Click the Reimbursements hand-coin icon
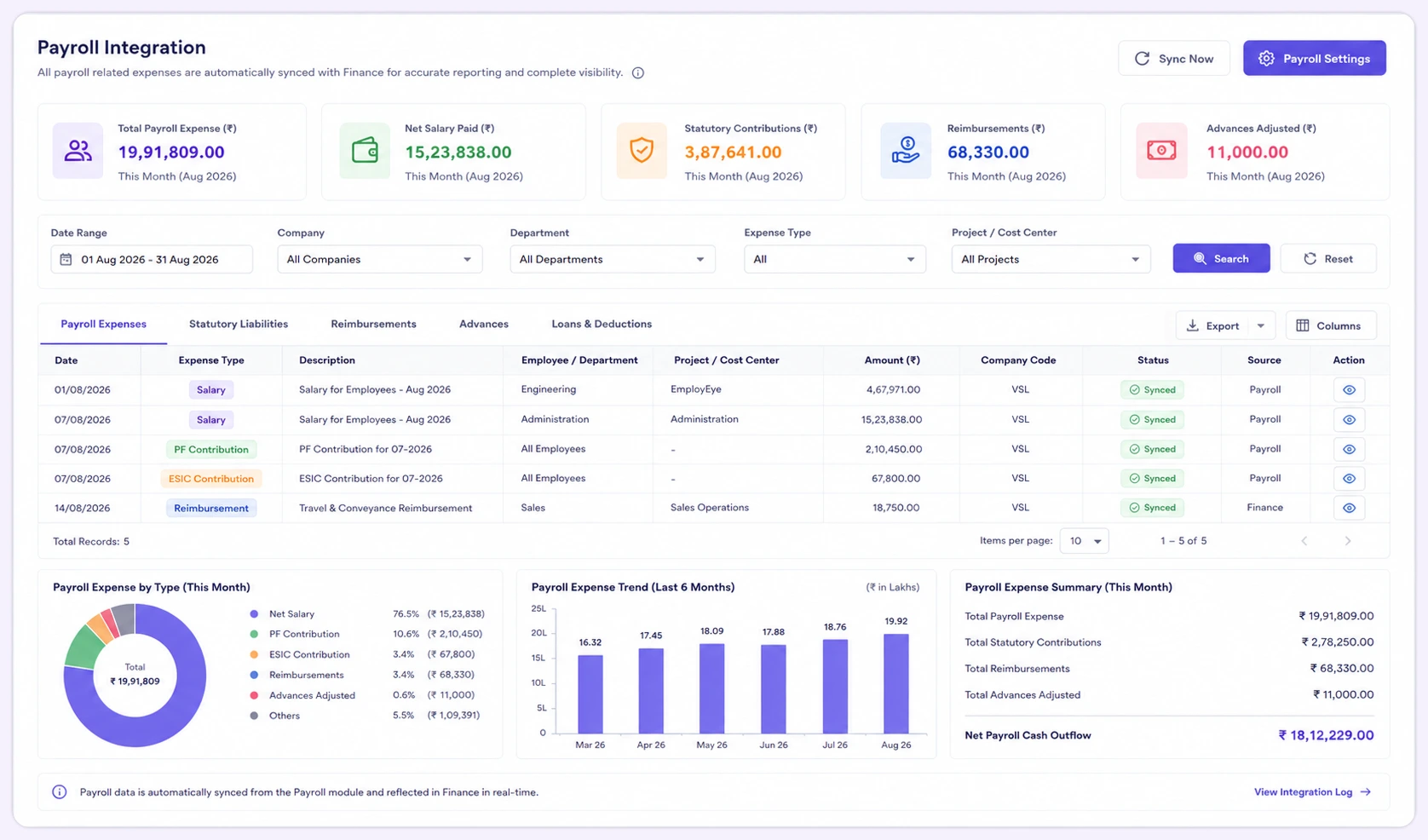Viewport: 1428px width, 840px height. (905, 151)
